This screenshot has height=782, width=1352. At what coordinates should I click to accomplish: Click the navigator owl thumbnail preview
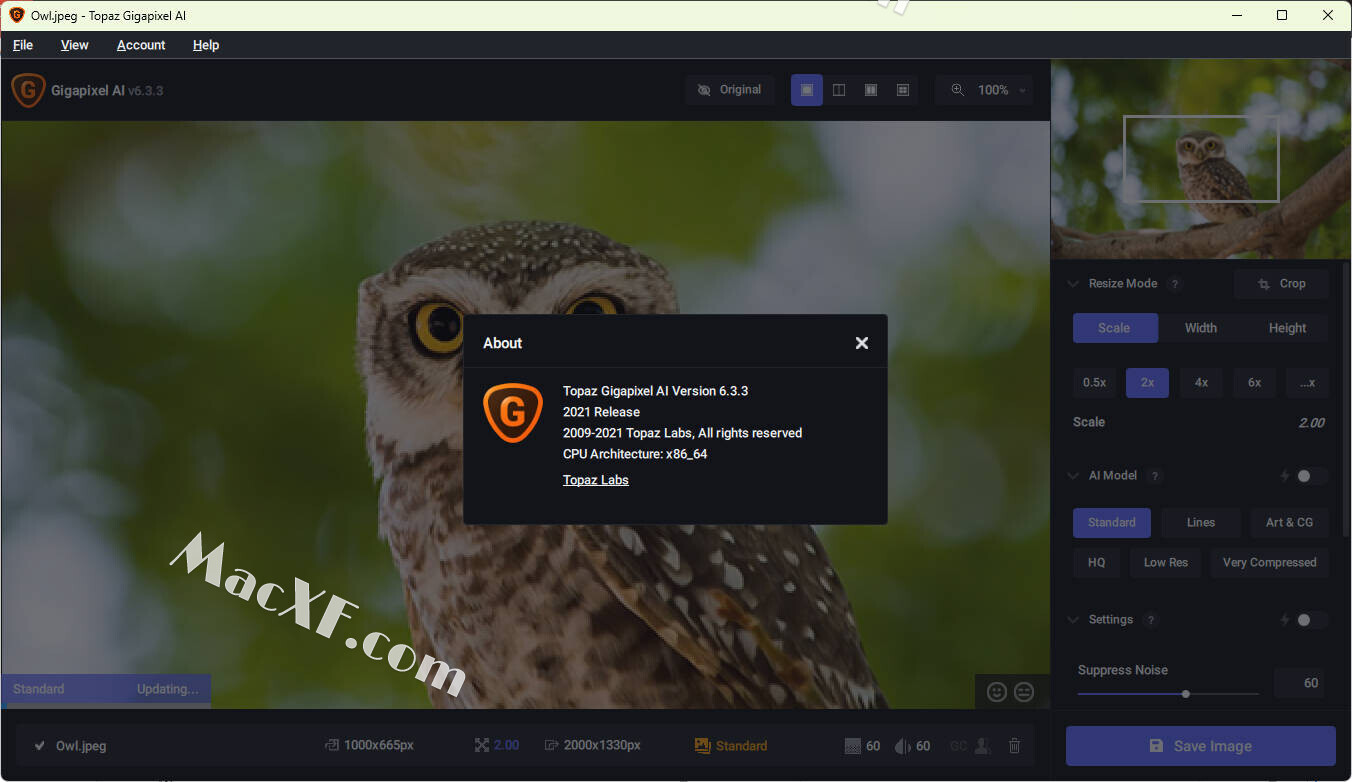coord(1200,159)
